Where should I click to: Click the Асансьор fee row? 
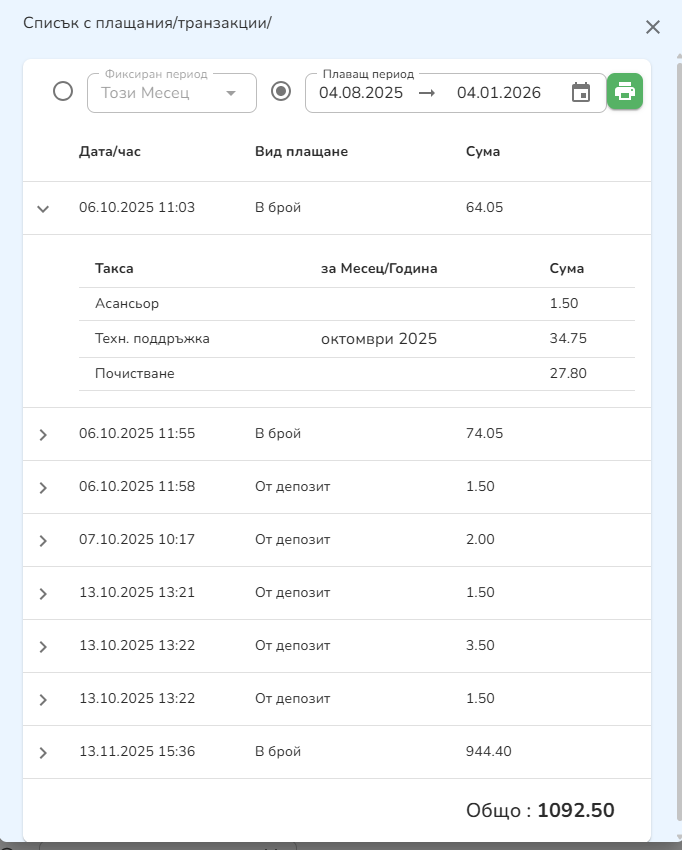click(119, 304)
